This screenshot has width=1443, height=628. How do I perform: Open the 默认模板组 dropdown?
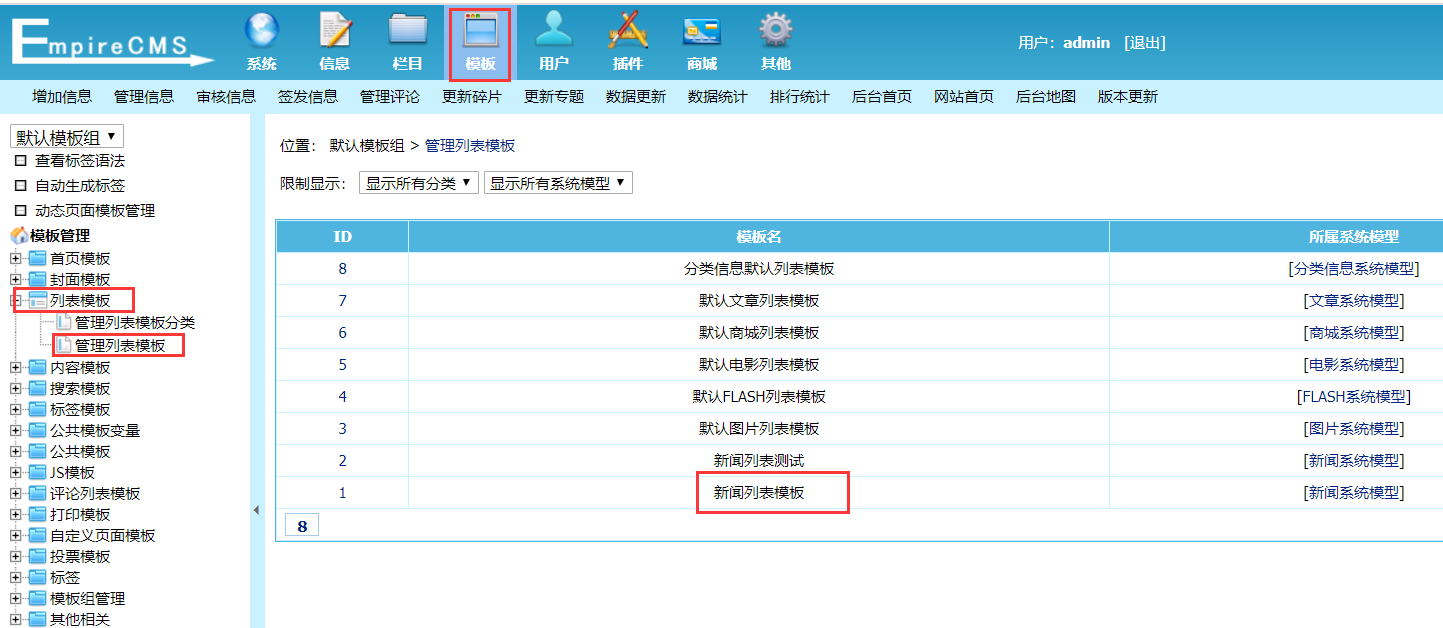(x=66, y=137)
